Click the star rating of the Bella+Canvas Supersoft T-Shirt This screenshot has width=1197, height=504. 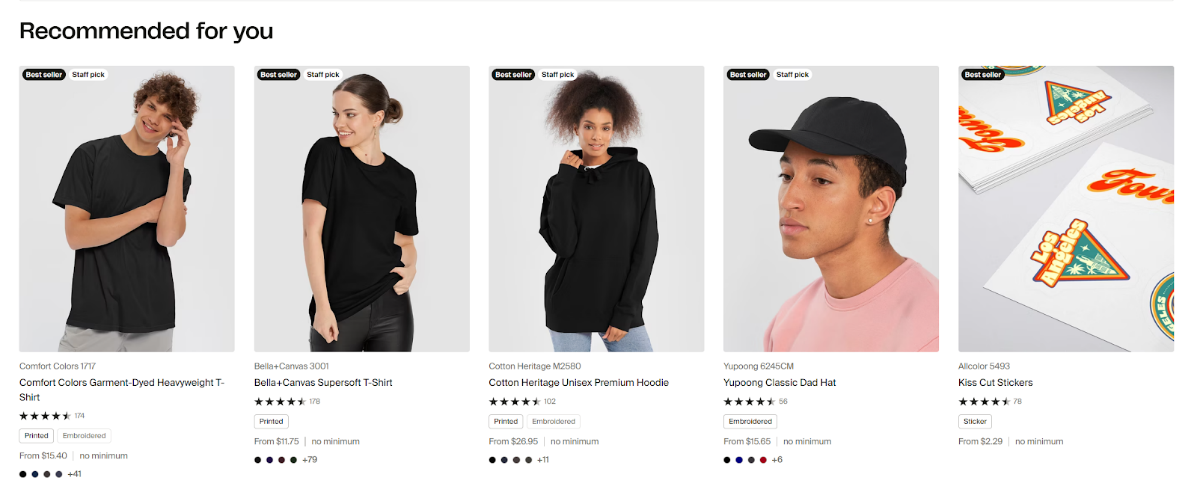click(x=279, y=401)
